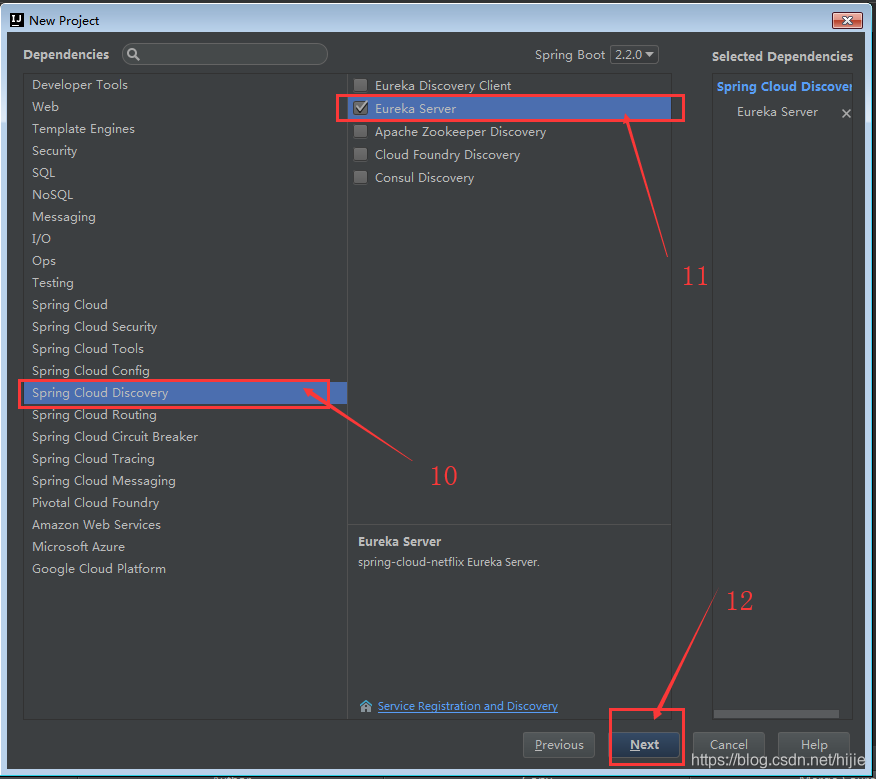Close the New Project dialog
876x779 pixels.
(847, 20)
